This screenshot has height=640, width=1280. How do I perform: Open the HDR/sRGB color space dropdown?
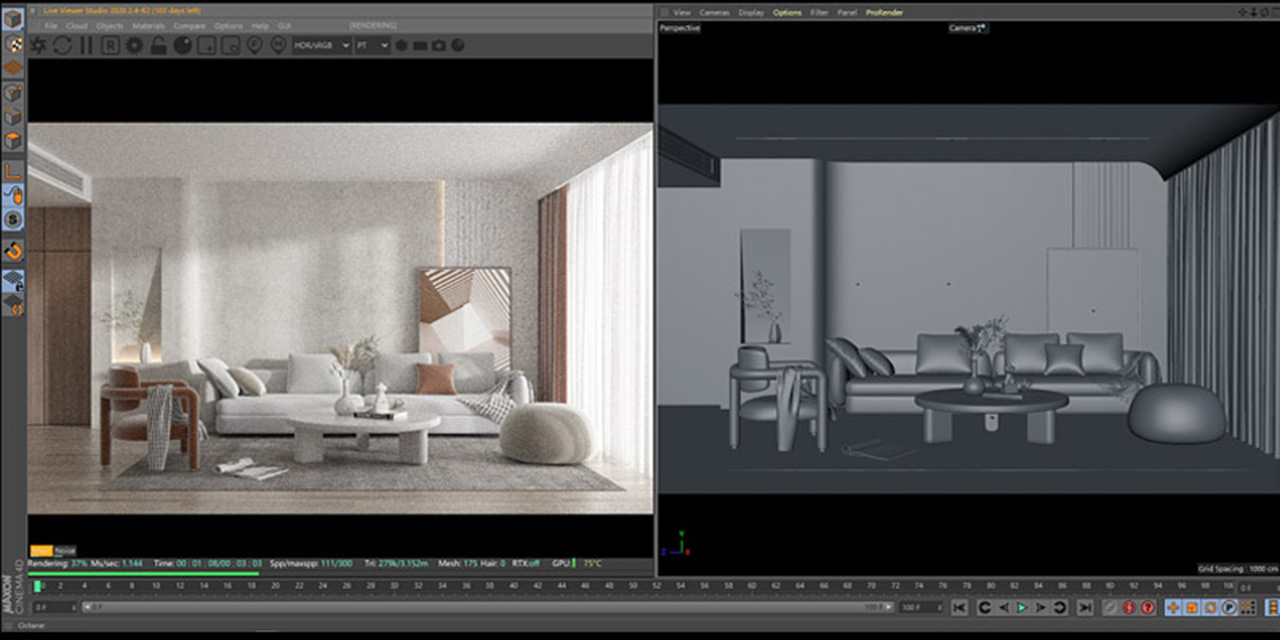318,45
